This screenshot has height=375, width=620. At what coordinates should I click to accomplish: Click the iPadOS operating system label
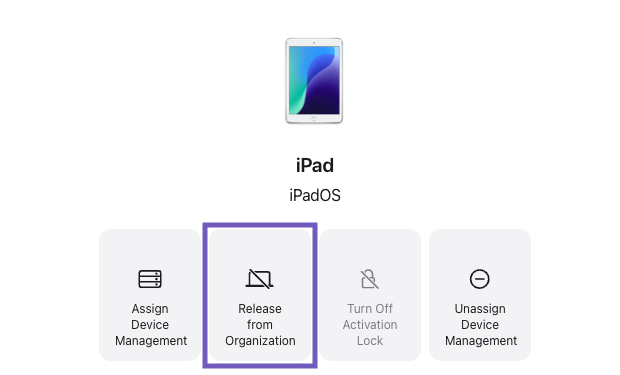pyautogui.click(x=315, y=195)
